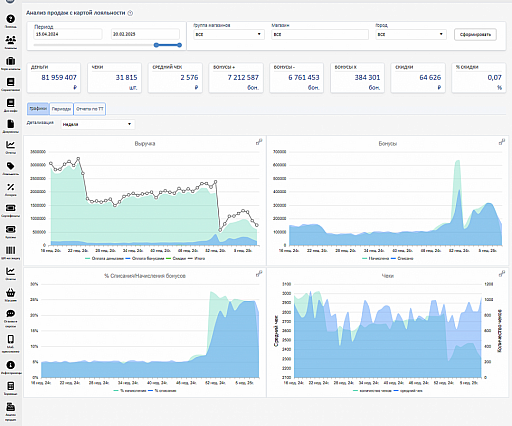Image resolution: width=512 pixels, height=426 pixels.
Task: Expand the % Списания/Начисления chart corner icon
Action: coord(259,274)
